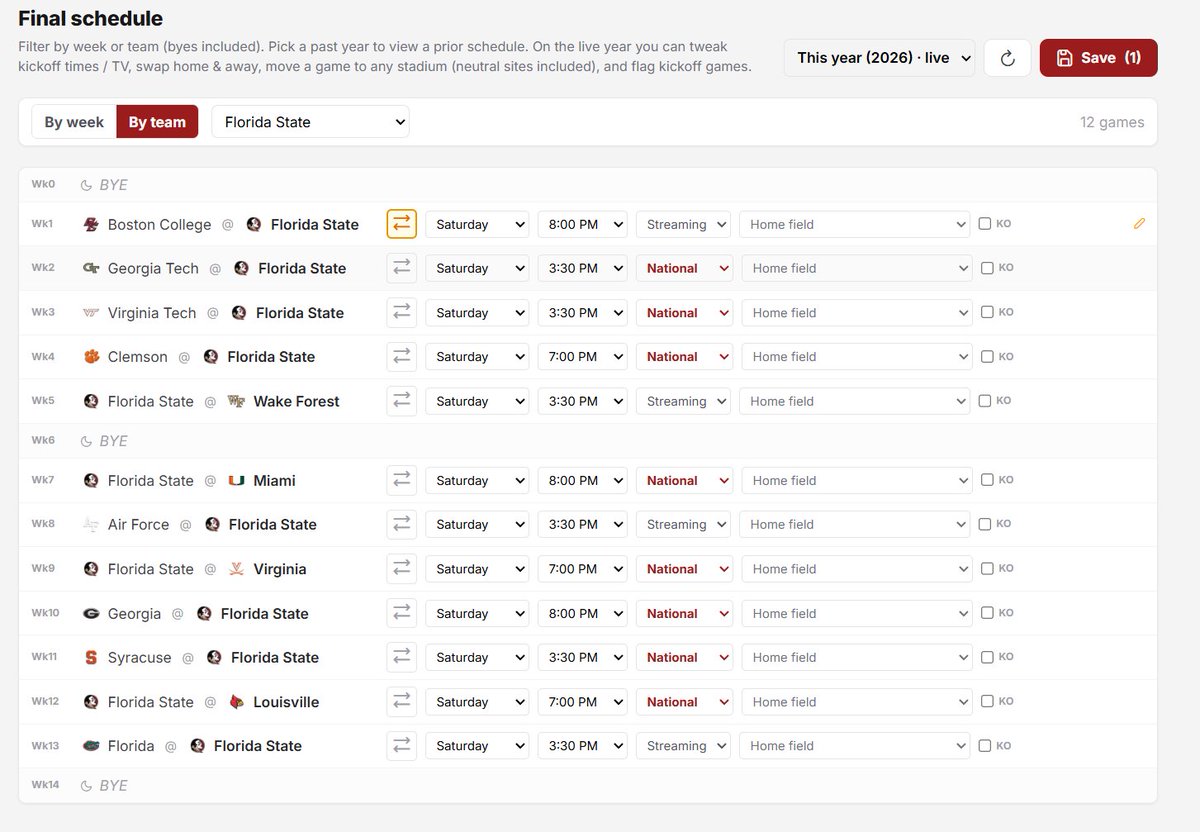
Task: Flag Clemson game as kickoff (KO)
Action: [x=987, y=356]
